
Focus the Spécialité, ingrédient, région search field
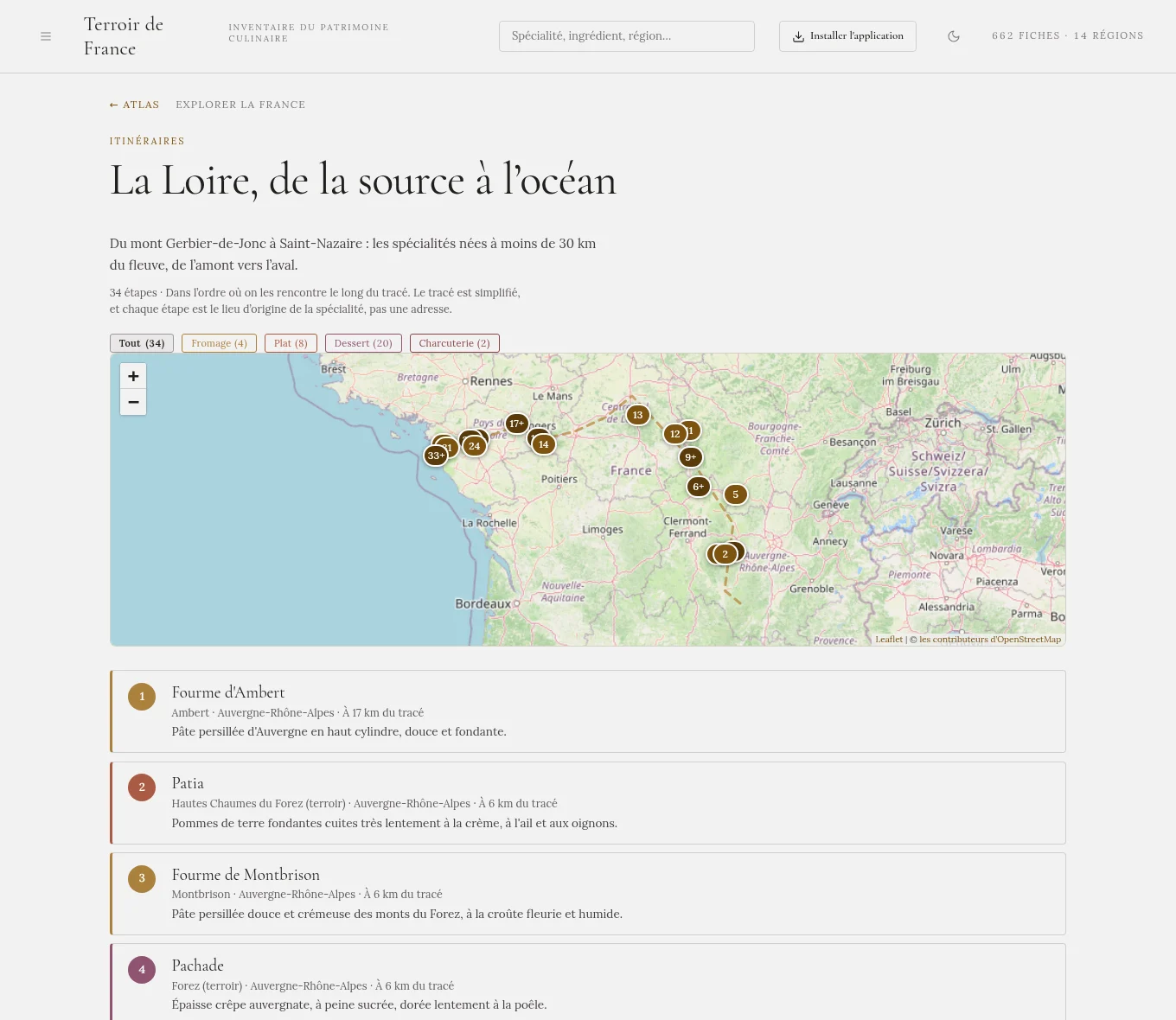coord(627,36)
